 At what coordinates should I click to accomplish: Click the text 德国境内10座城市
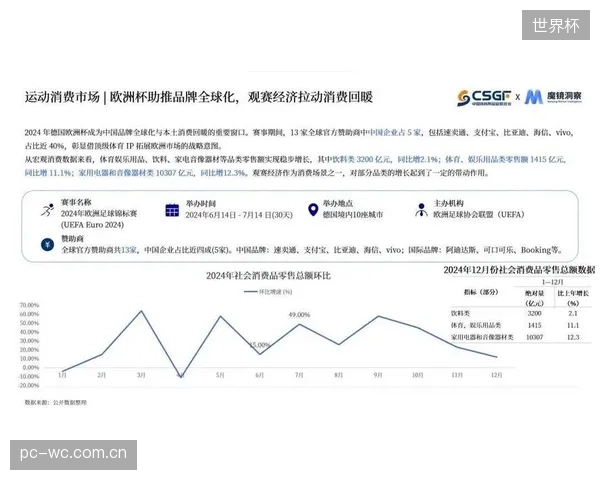[353, 215]
